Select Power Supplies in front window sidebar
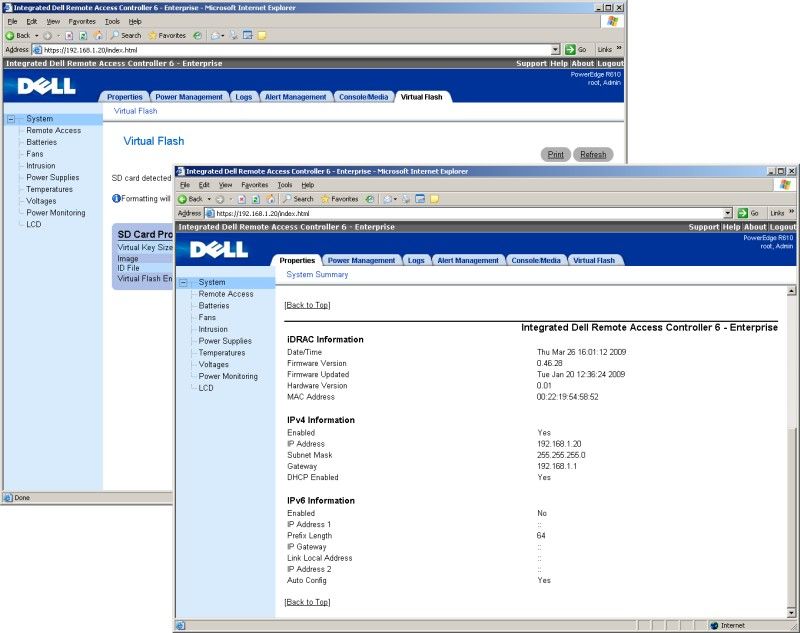 tap(225, 341)
